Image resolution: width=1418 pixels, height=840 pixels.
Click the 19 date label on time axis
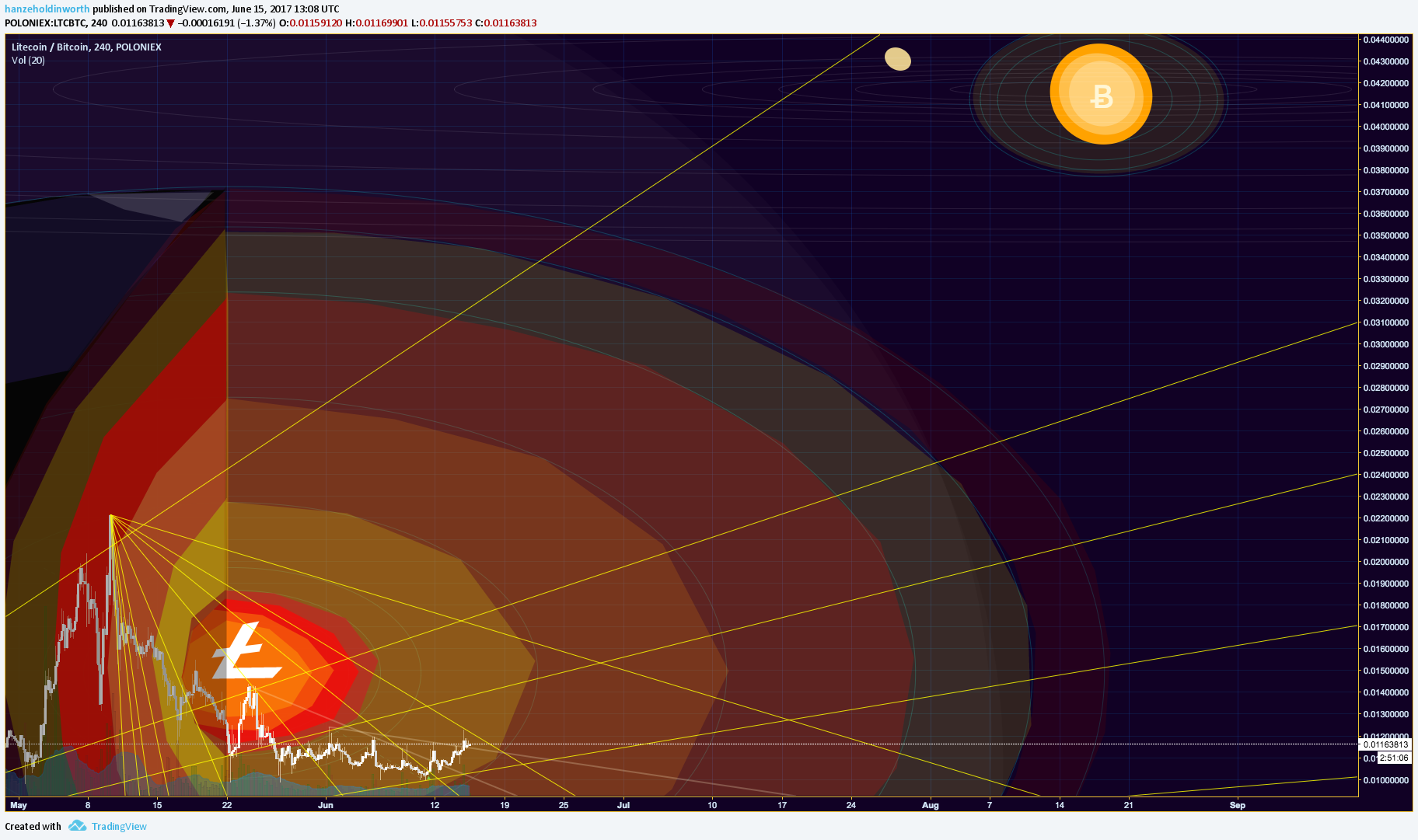coord(505,805)
